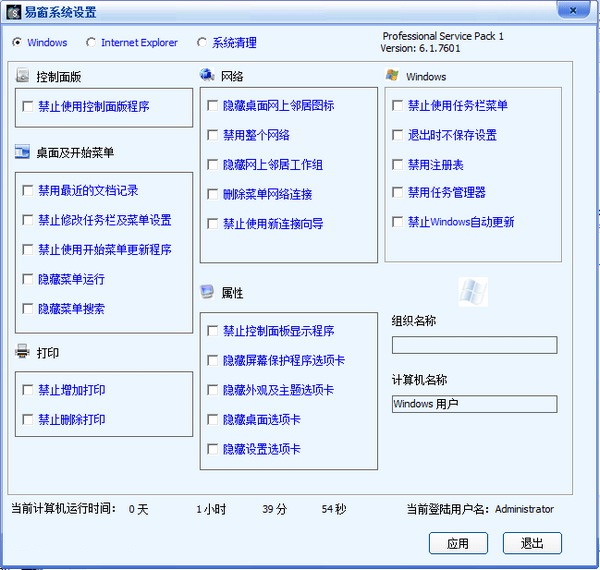Select the Internet Explorer radio button
Screen dimensions: 600x570
(x=91, y=42)
